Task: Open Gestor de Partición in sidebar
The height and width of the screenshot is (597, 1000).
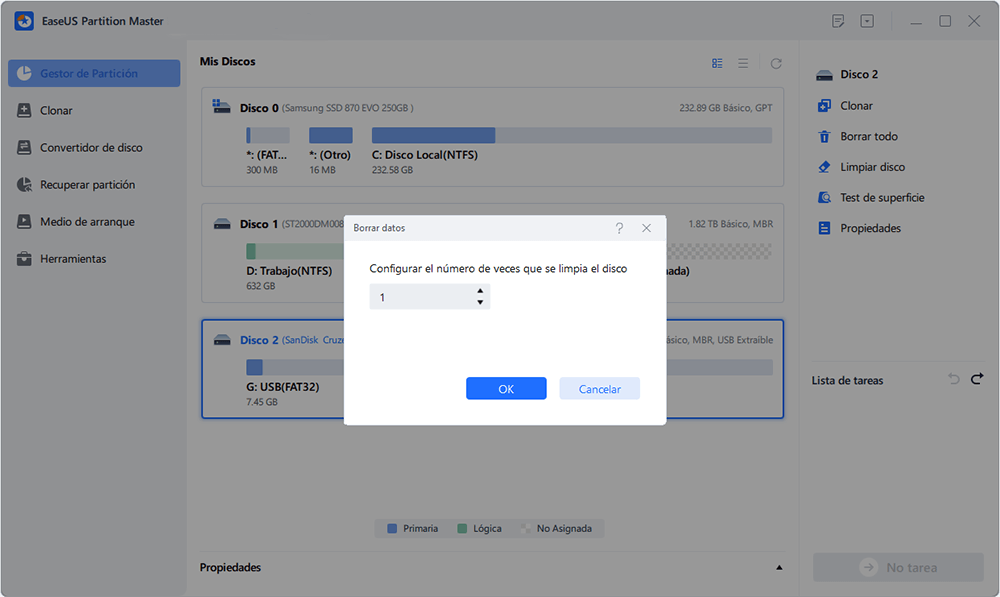Action: click(94, 73)
